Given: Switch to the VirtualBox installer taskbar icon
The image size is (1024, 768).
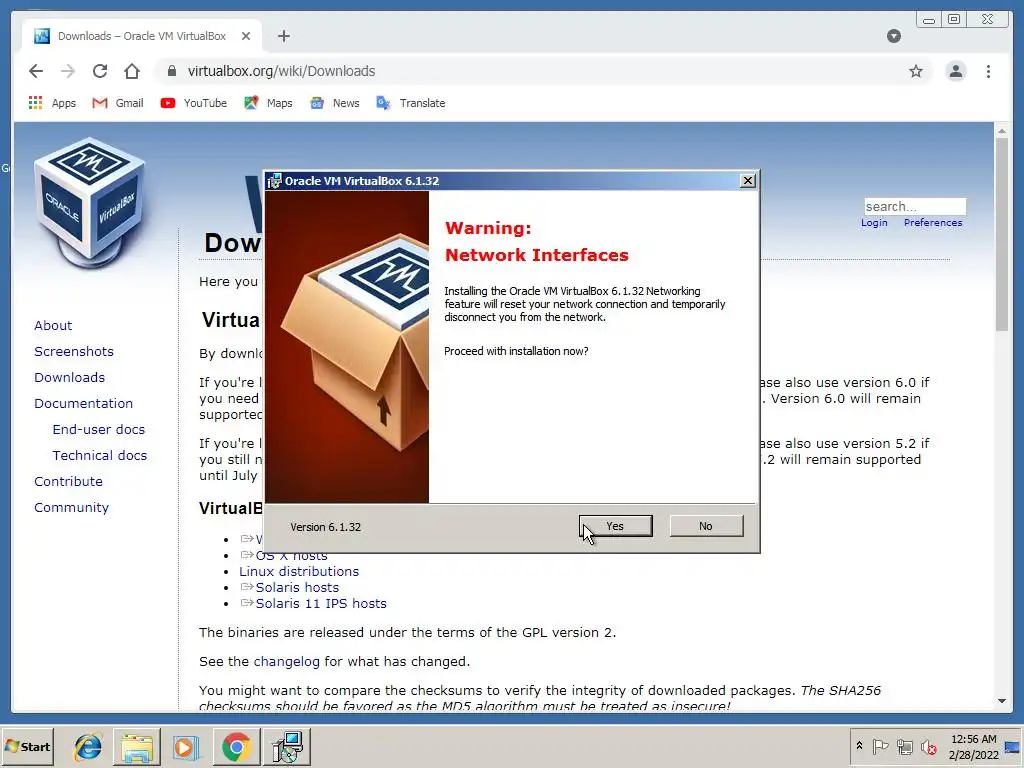Looking at the screenshot, I should 287,746.
